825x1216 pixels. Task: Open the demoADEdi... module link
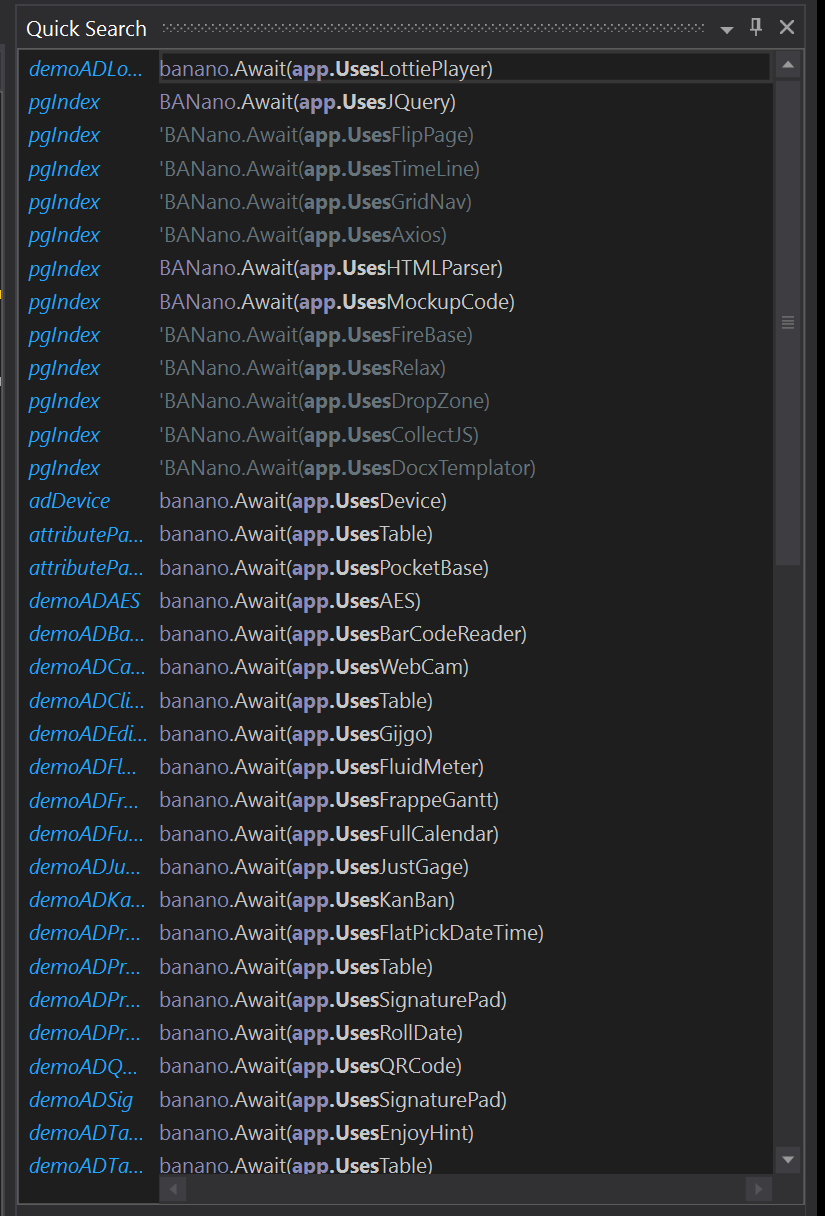(x=88, y=734)
